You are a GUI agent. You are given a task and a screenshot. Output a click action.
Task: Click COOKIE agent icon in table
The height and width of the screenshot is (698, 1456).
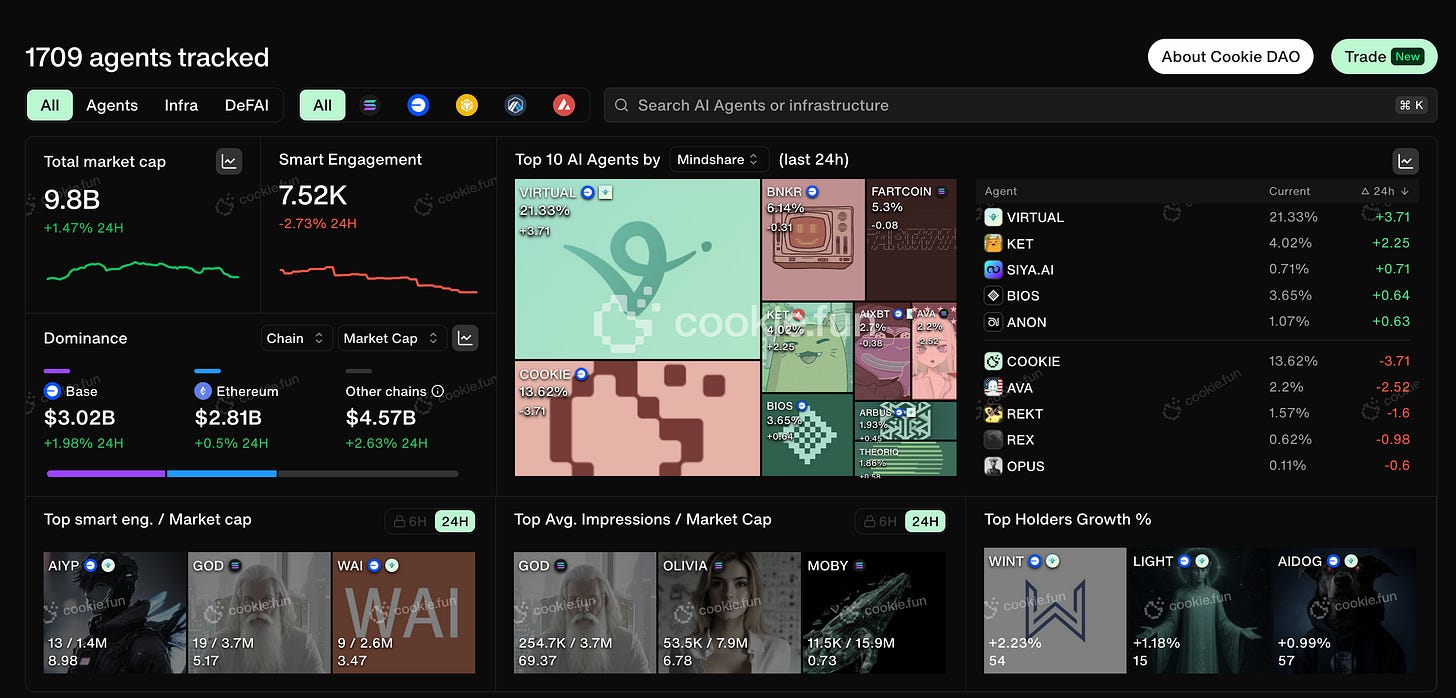993,361
